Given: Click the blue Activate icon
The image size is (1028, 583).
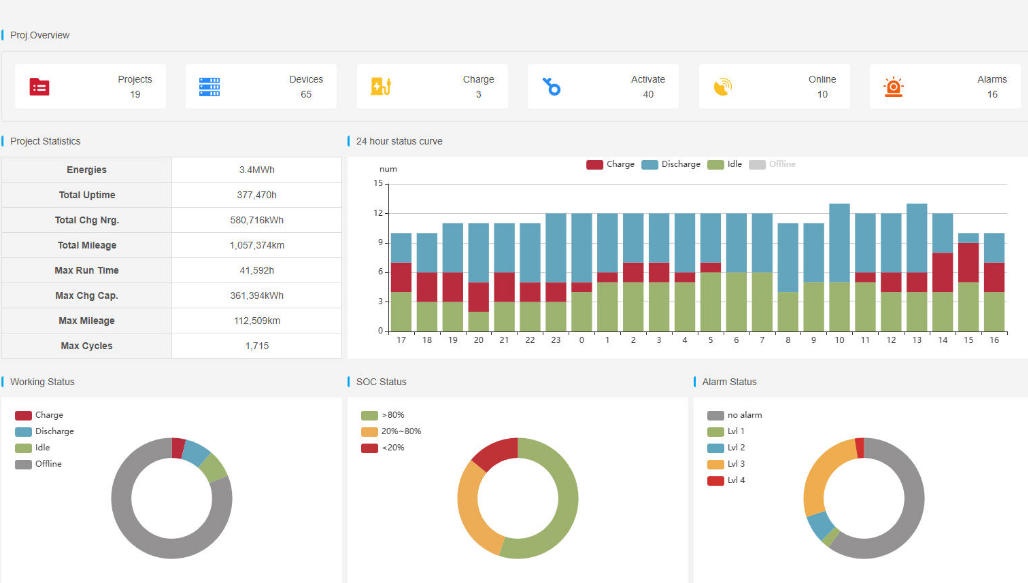Looking at the screenshot, I should coord(551,87).
